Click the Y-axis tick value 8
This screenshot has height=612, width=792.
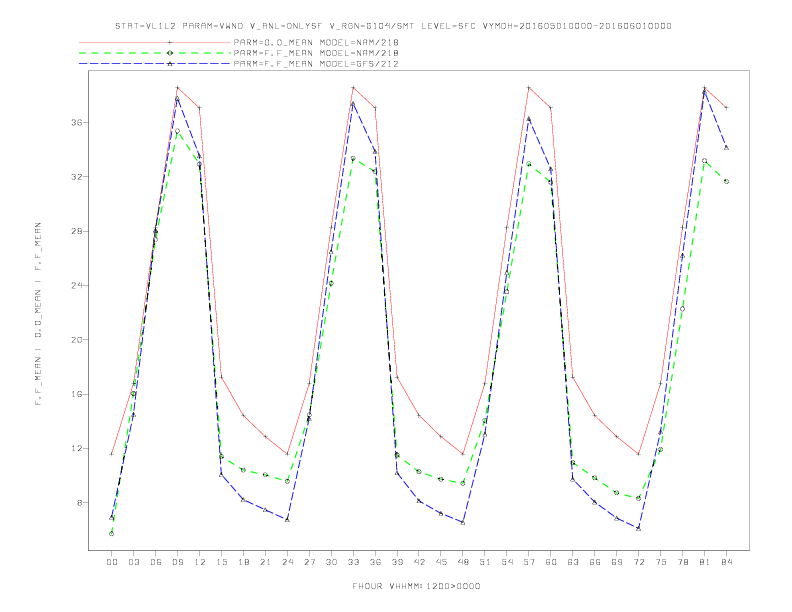(x=79, y=502)
